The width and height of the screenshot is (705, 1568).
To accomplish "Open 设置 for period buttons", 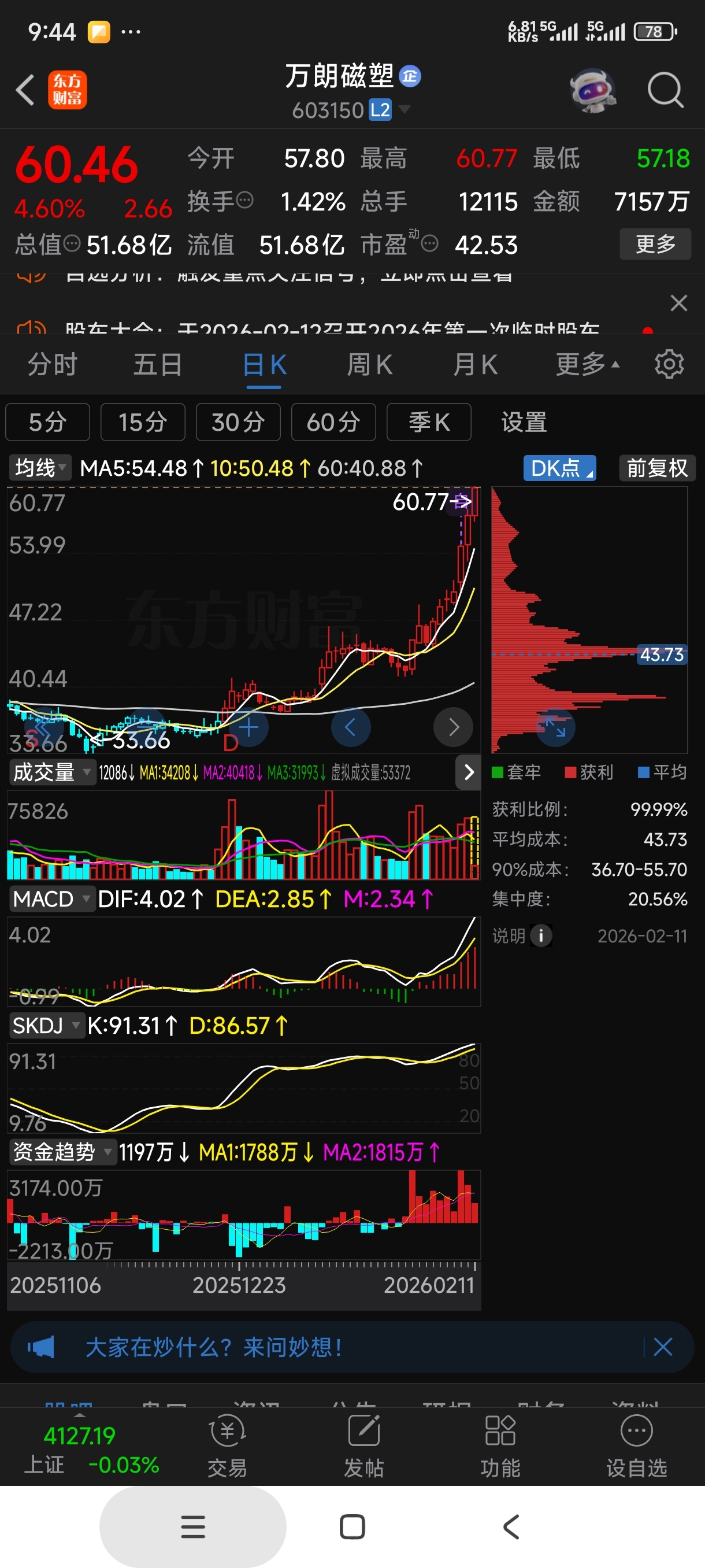I will [x=524, y=422].
